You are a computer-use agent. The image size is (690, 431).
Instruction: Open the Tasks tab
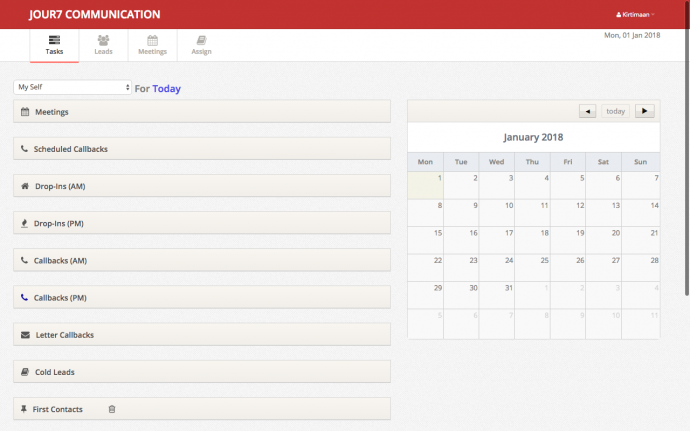coord(54,45)
